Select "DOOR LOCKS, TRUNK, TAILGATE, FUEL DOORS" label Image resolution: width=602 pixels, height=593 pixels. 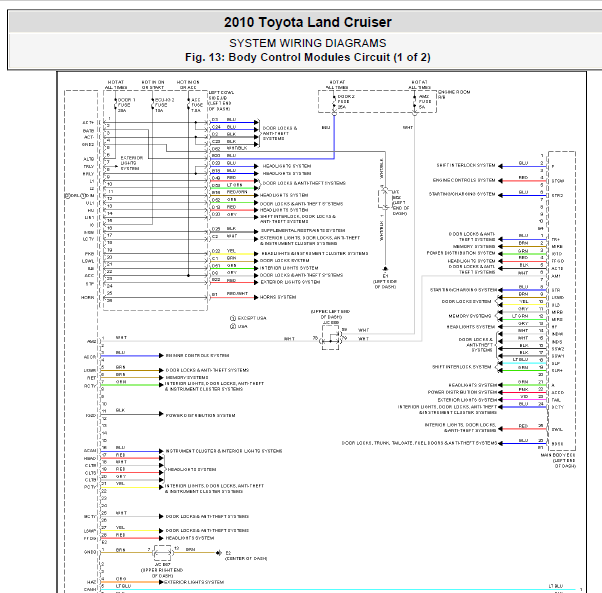coord(419,443)
